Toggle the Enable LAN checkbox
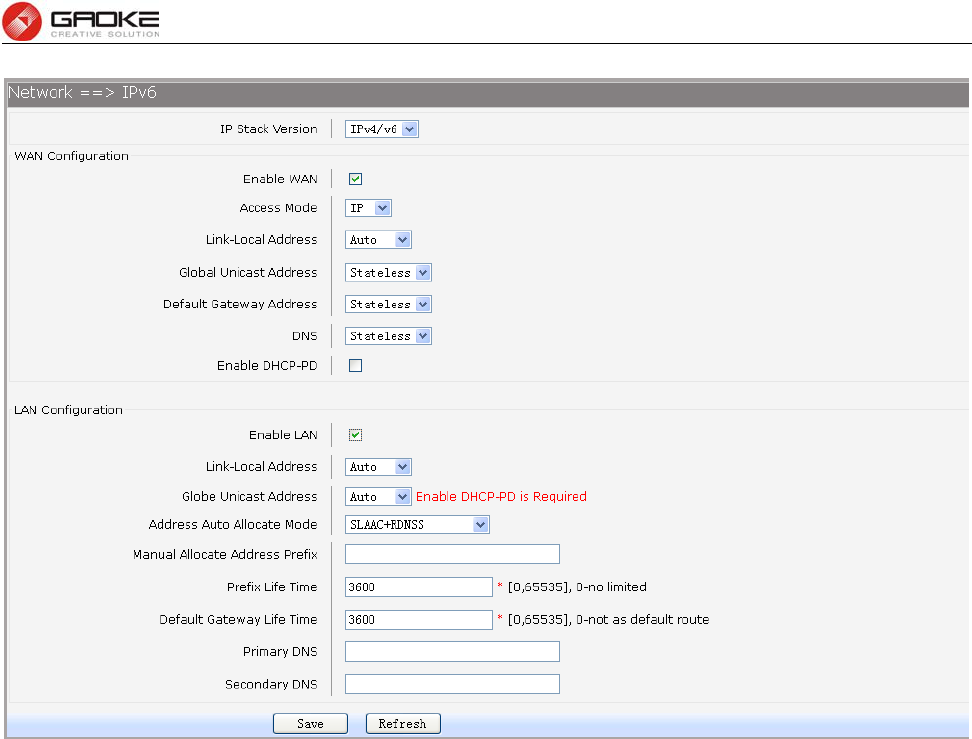 [355, 435]
